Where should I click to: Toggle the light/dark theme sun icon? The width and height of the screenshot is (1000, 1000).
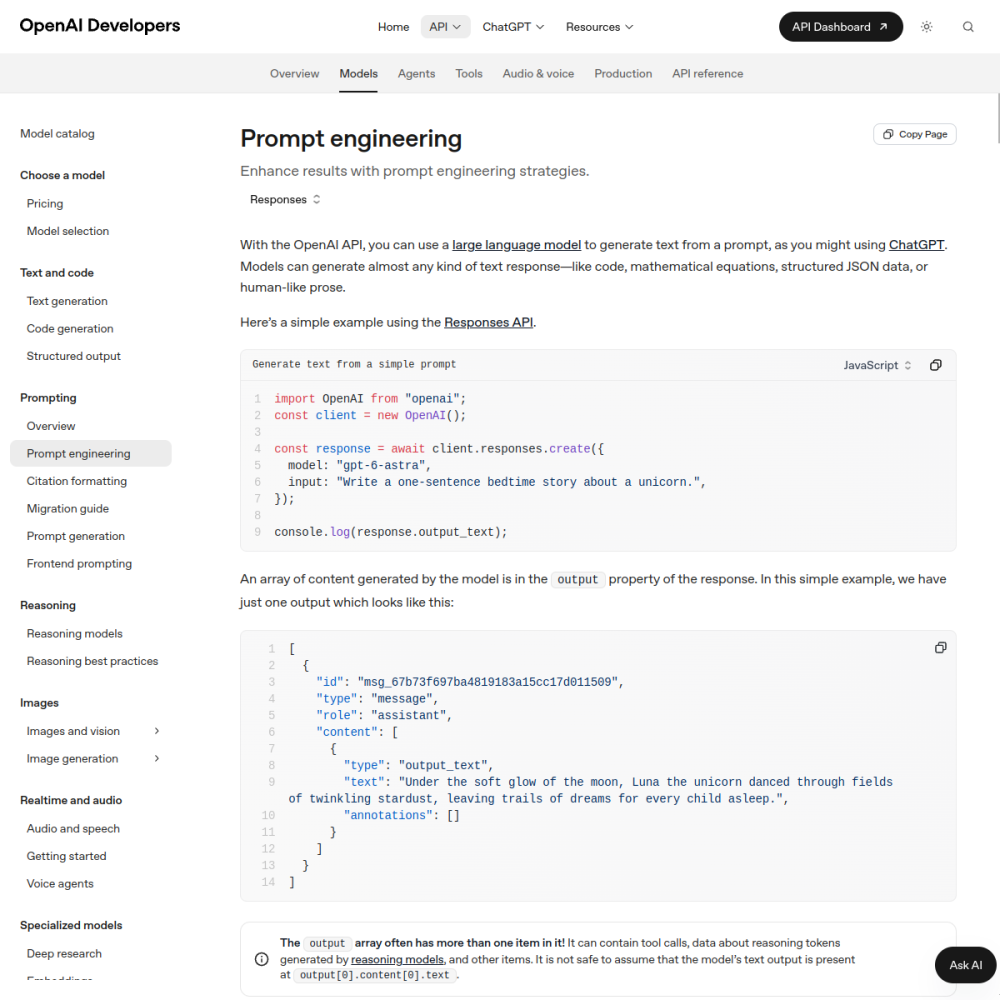[926, 27]
